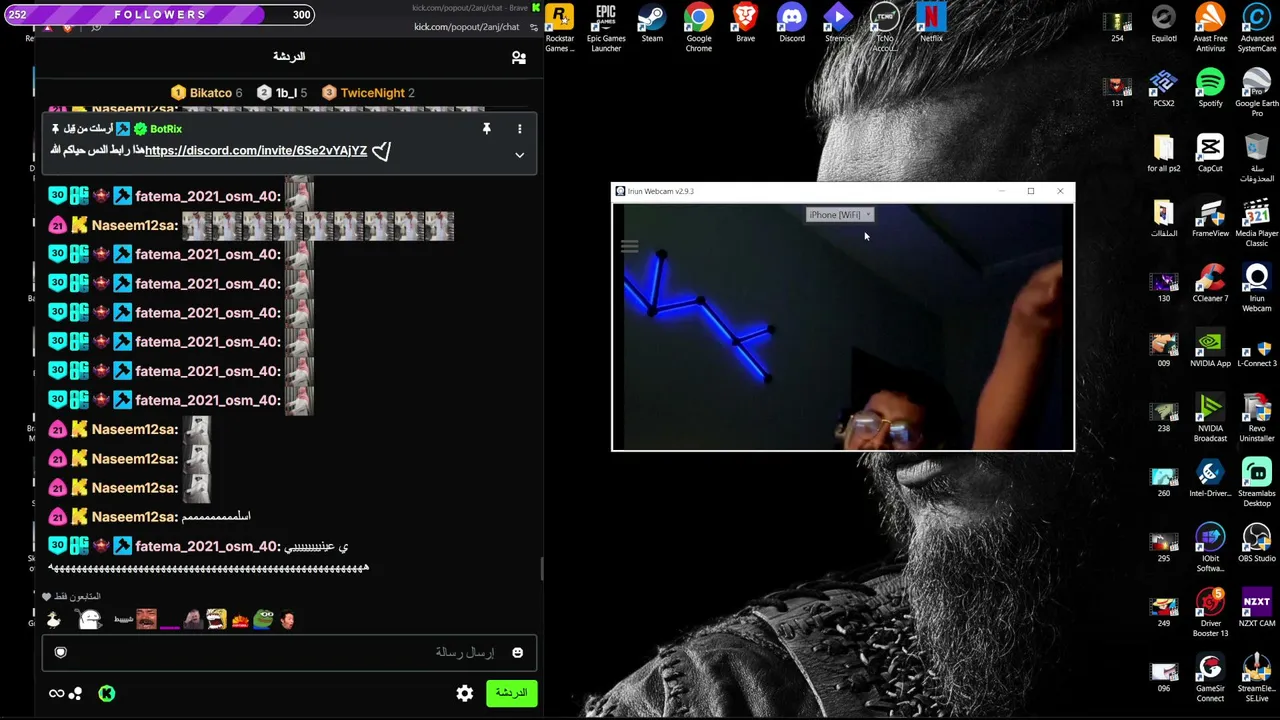Open the FrameView shortcut
Viewport: 1280px width, 720px height.
click(1210, 219)
